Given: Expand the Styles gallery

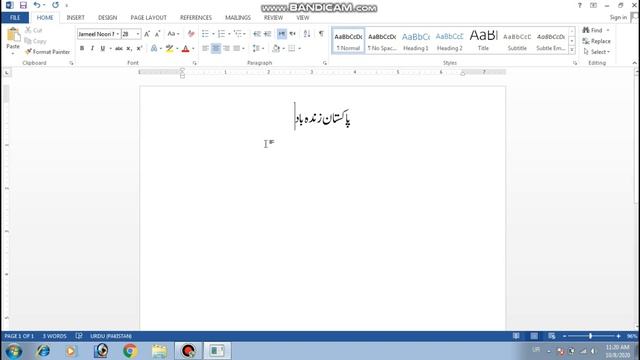Looking at the screenshot, I should pos(572,50).
